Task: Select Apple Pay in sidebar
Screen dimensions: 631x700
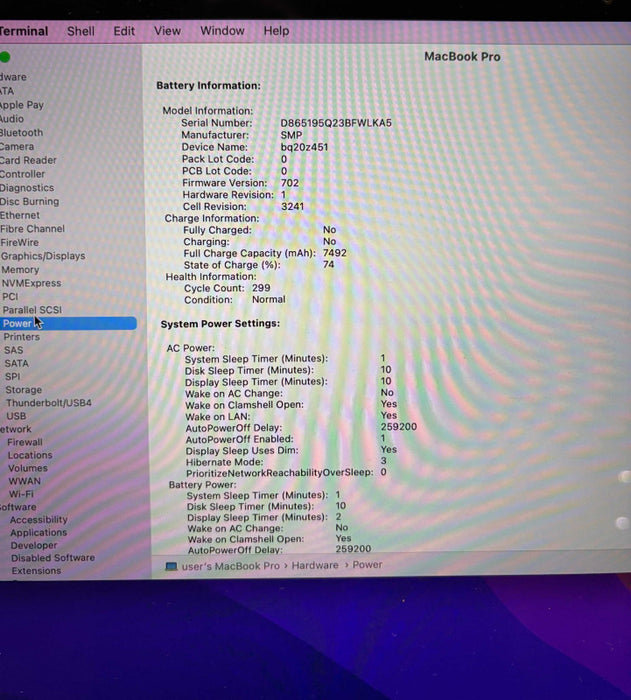Action: coord(21,105)
